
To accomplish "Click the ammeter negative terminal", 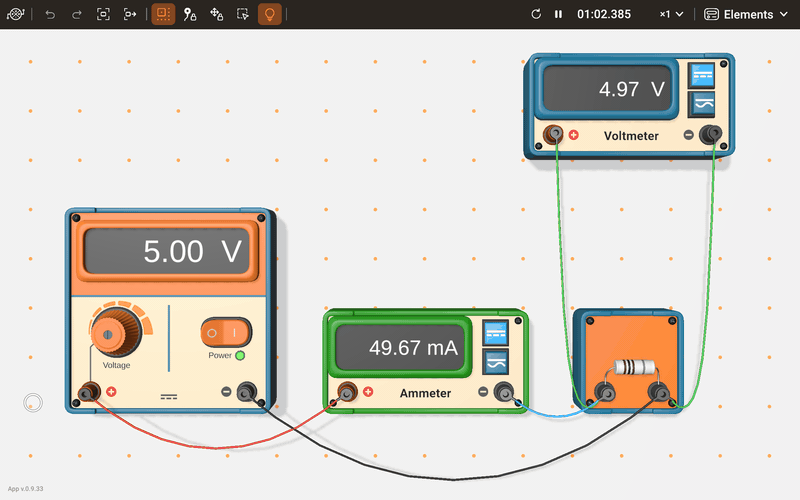I will click(504, 392).
